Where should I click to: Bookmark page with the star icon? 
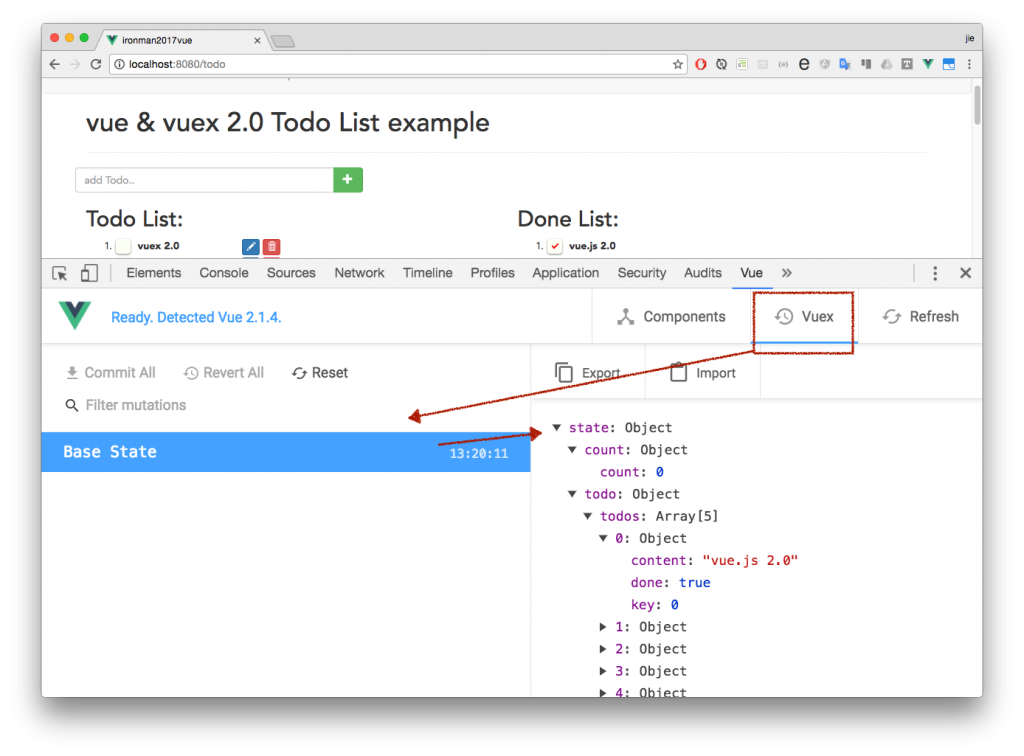(677, 64)
